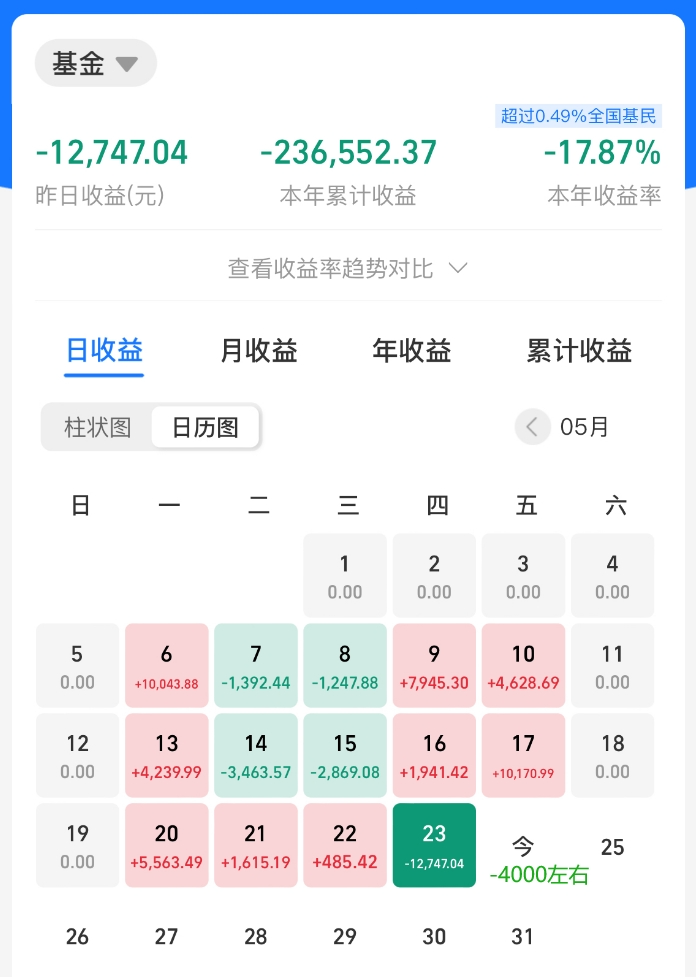Image resolution: width=696 pixels, height=977 pixels.
Task: Select day 8 with -1,247.88
Action: pos(345,665)
